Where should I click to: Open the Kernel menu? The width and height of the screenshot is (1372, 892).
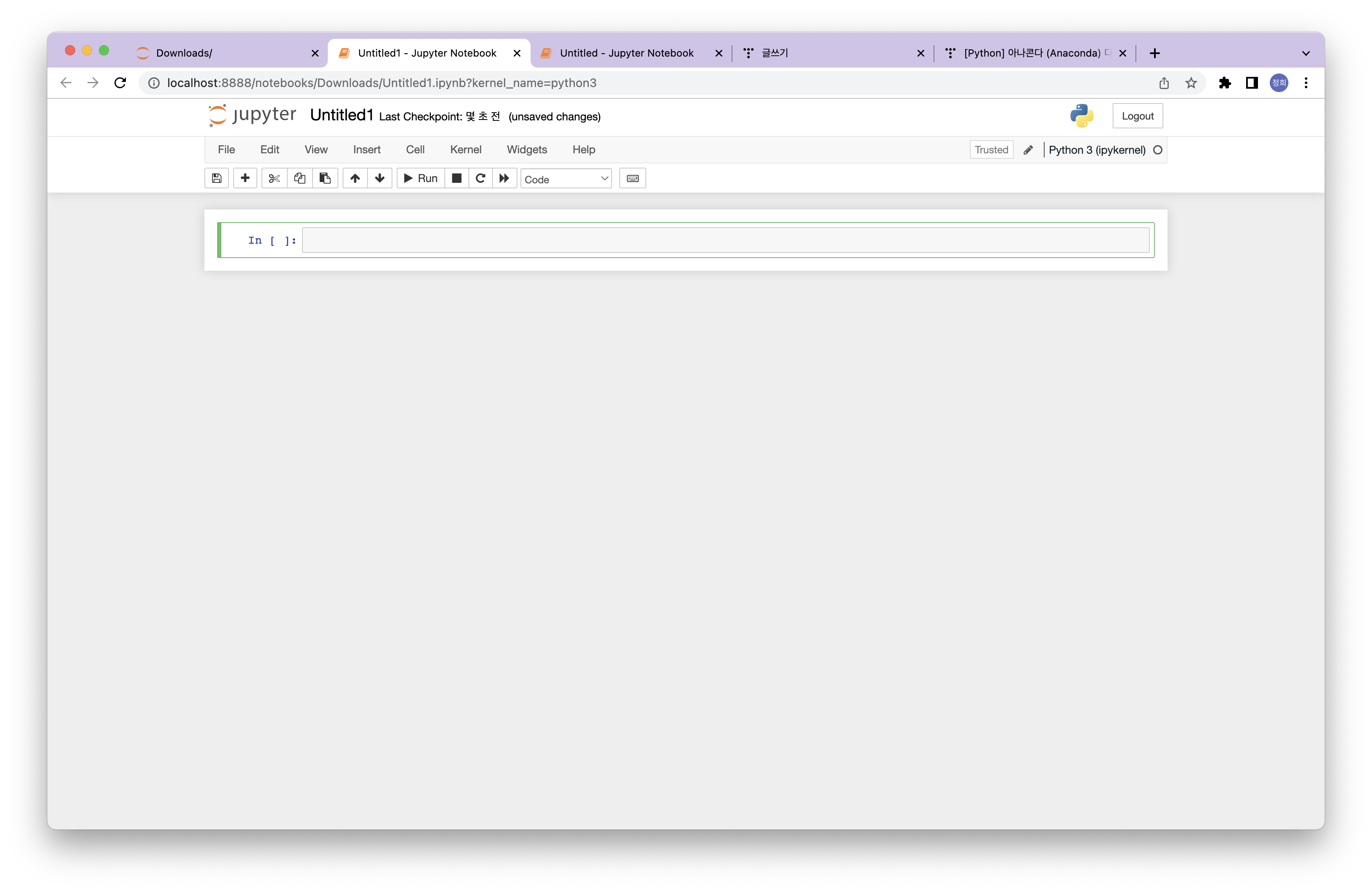[x=465, y=150]
